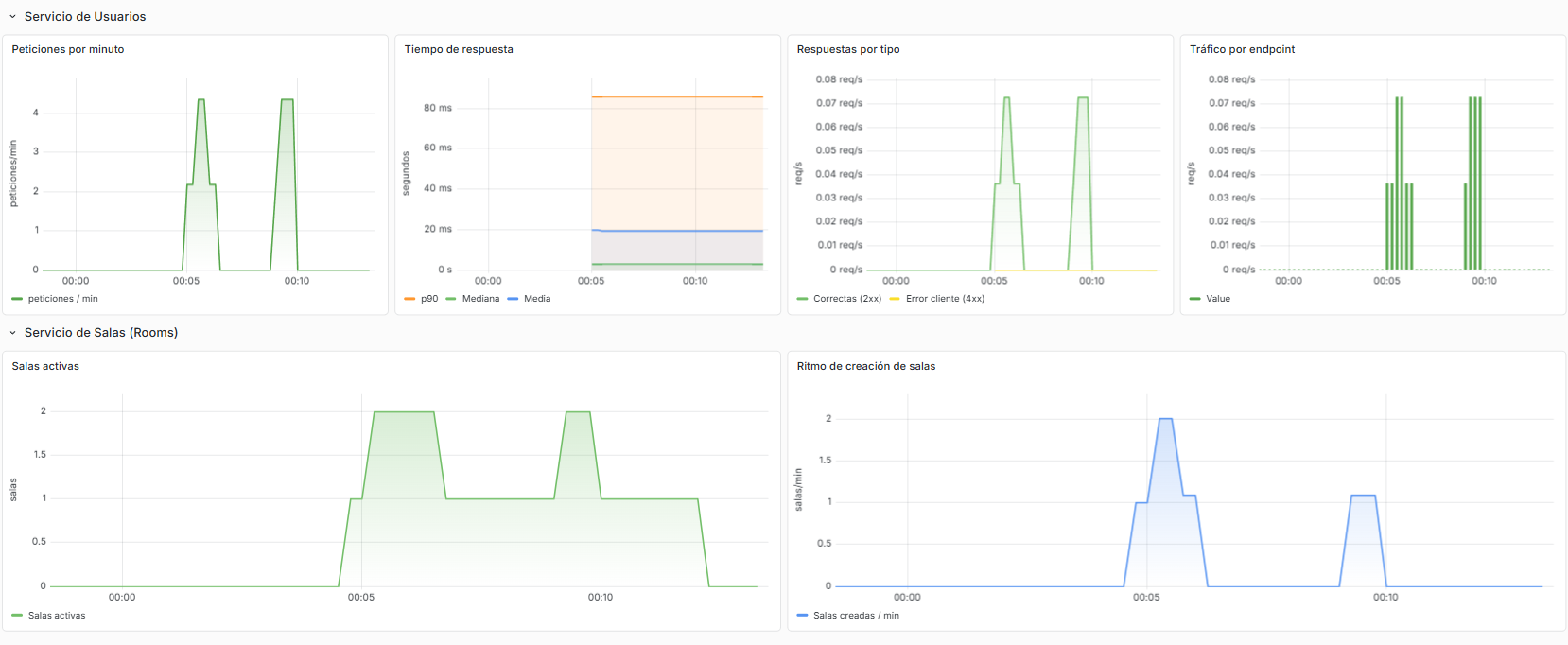The width and height of the screenshot is (1568, 645).
Task: Click the orange p90 legend color swatch
Action: coord(409,299)
